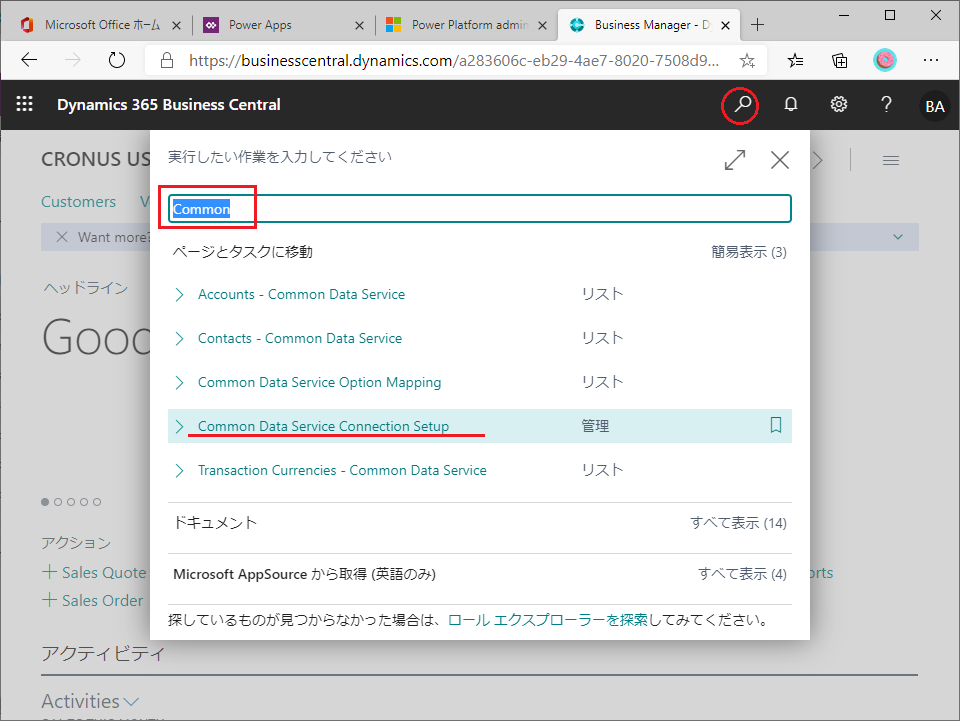This screenshot has height=721, width=960.
Task: Open the browser collections icon
Action: tap(839, 60)
